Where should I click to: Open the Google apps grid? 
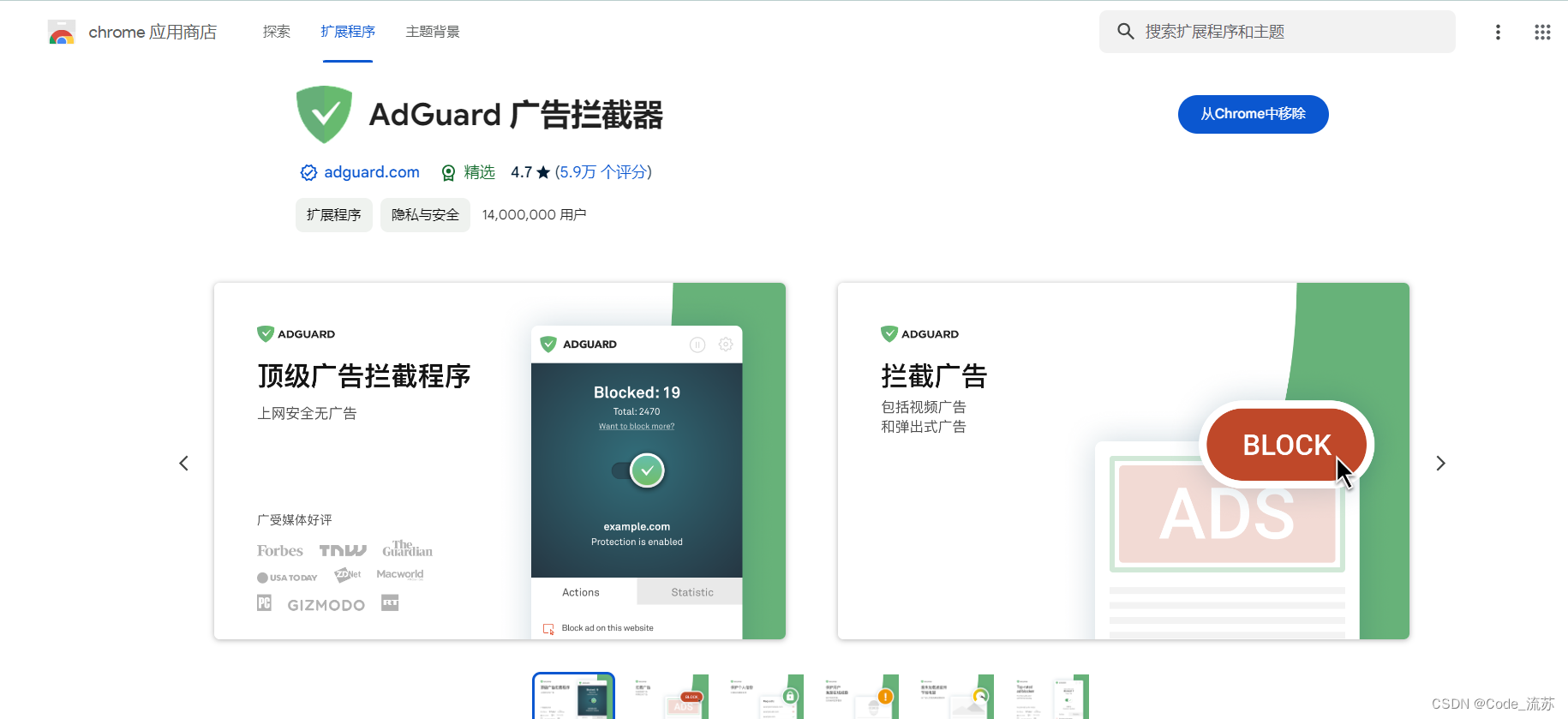point(1542,32)
